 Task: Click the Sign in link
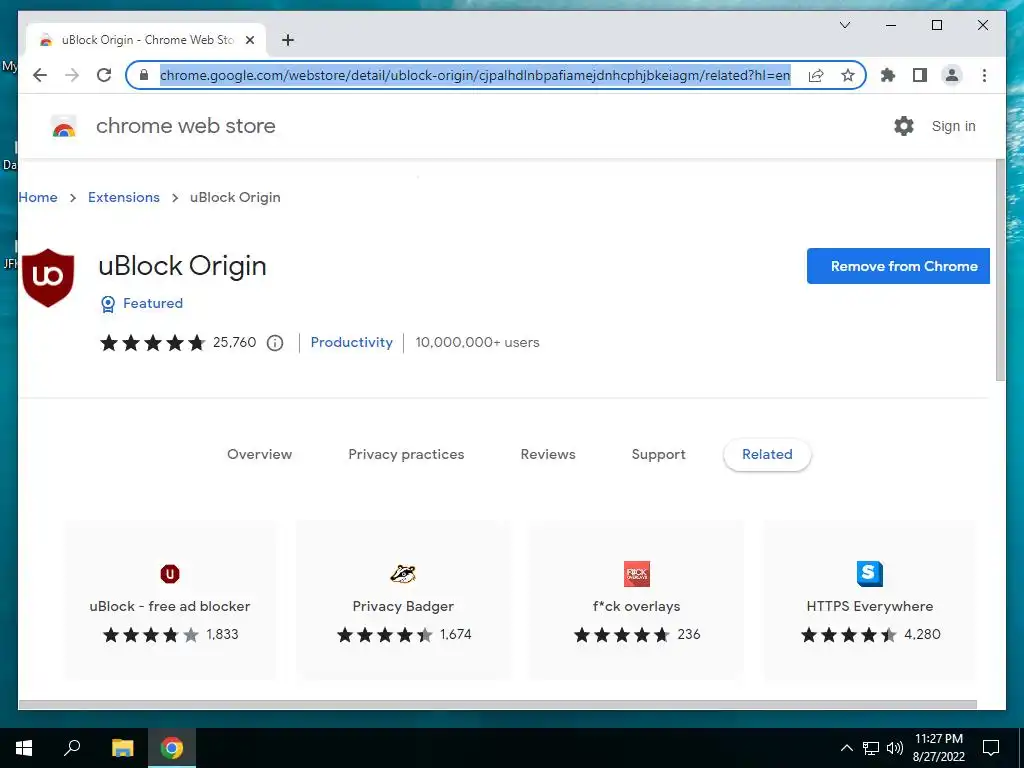coord(953,126)
